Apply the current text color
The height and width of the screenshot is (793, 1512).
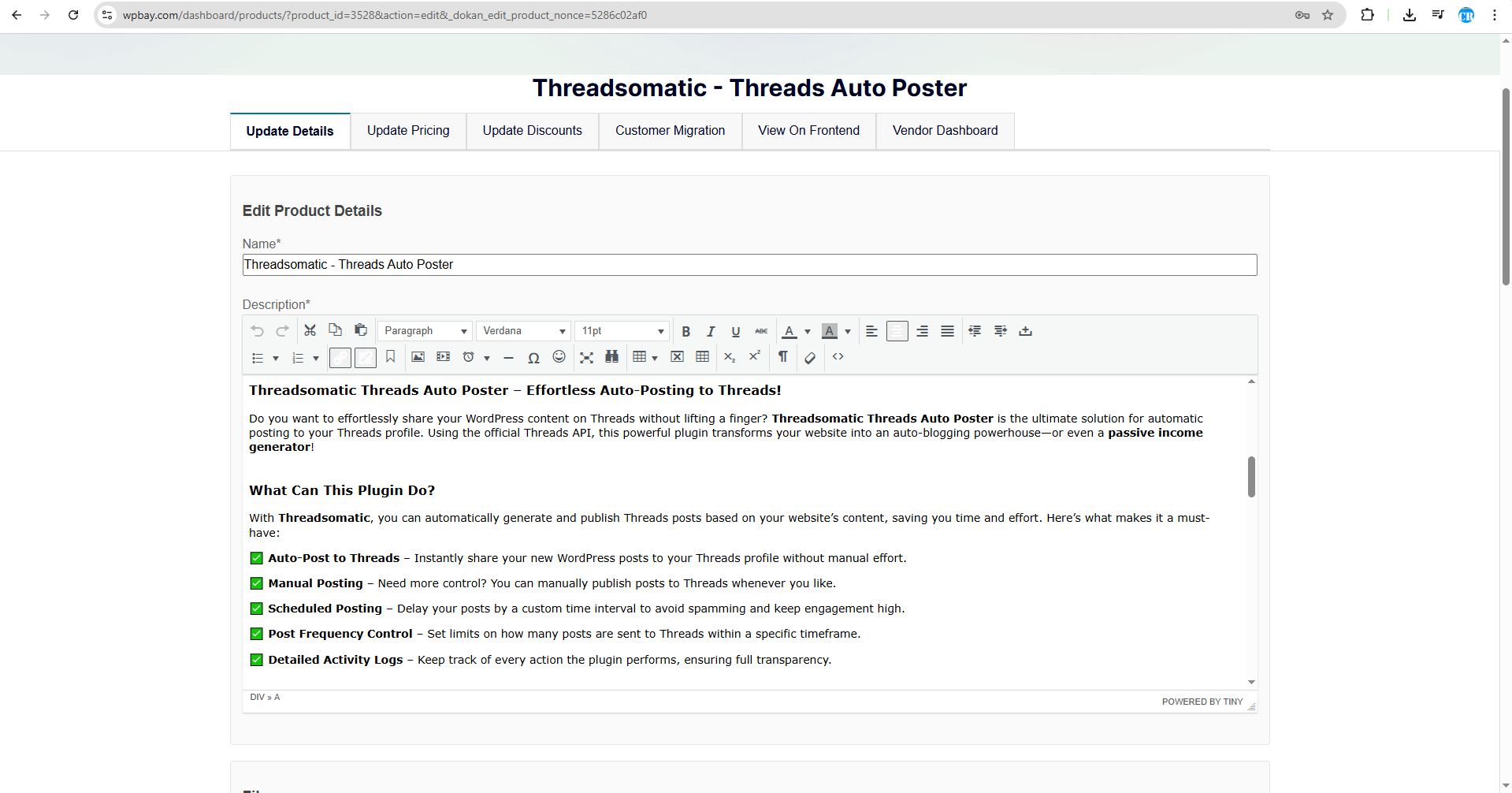tap(789, 331)
